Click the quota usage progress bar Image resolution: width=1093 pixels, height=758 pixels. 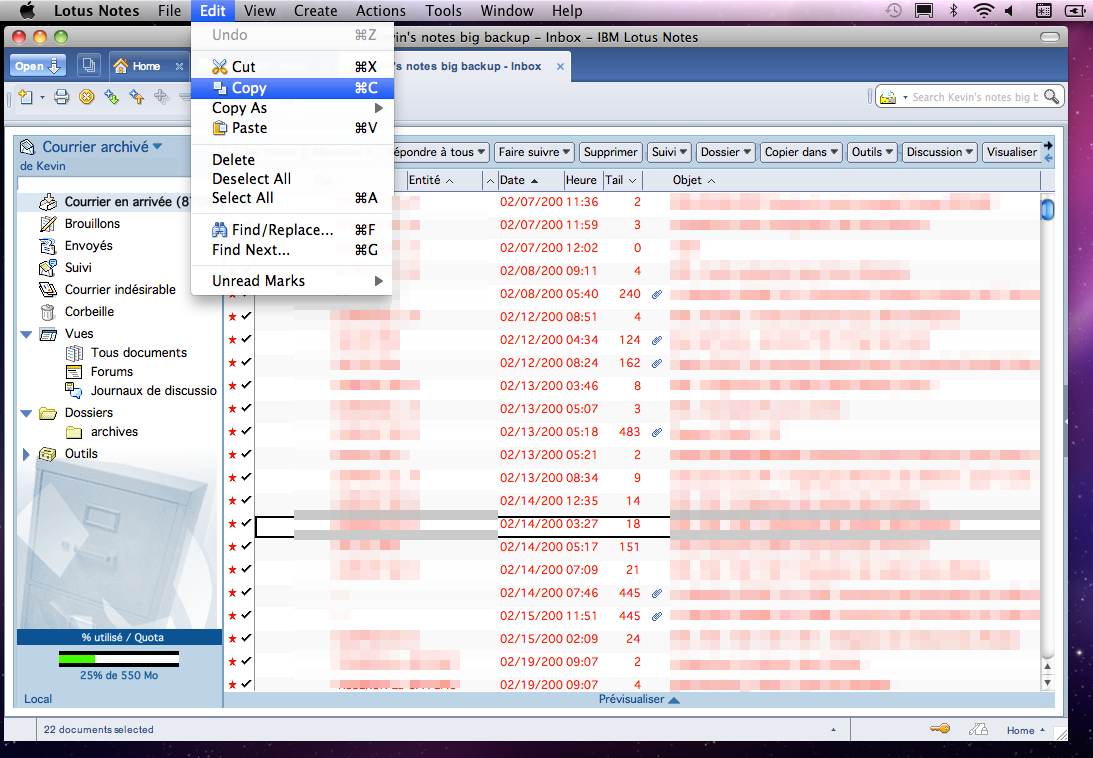click(x=119, y=659)
